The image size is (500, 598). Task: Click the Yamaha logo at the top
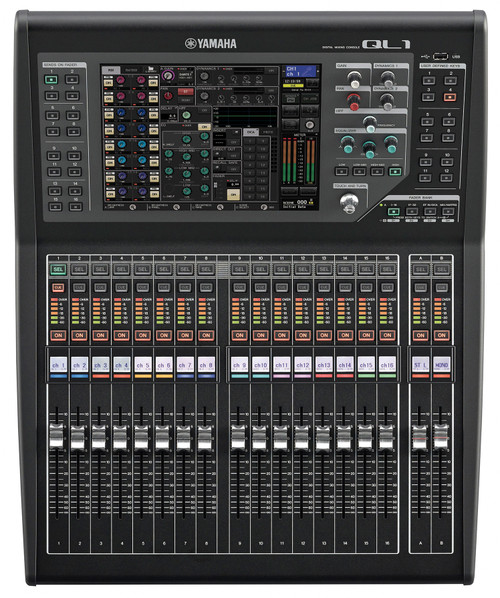[211, 43]
